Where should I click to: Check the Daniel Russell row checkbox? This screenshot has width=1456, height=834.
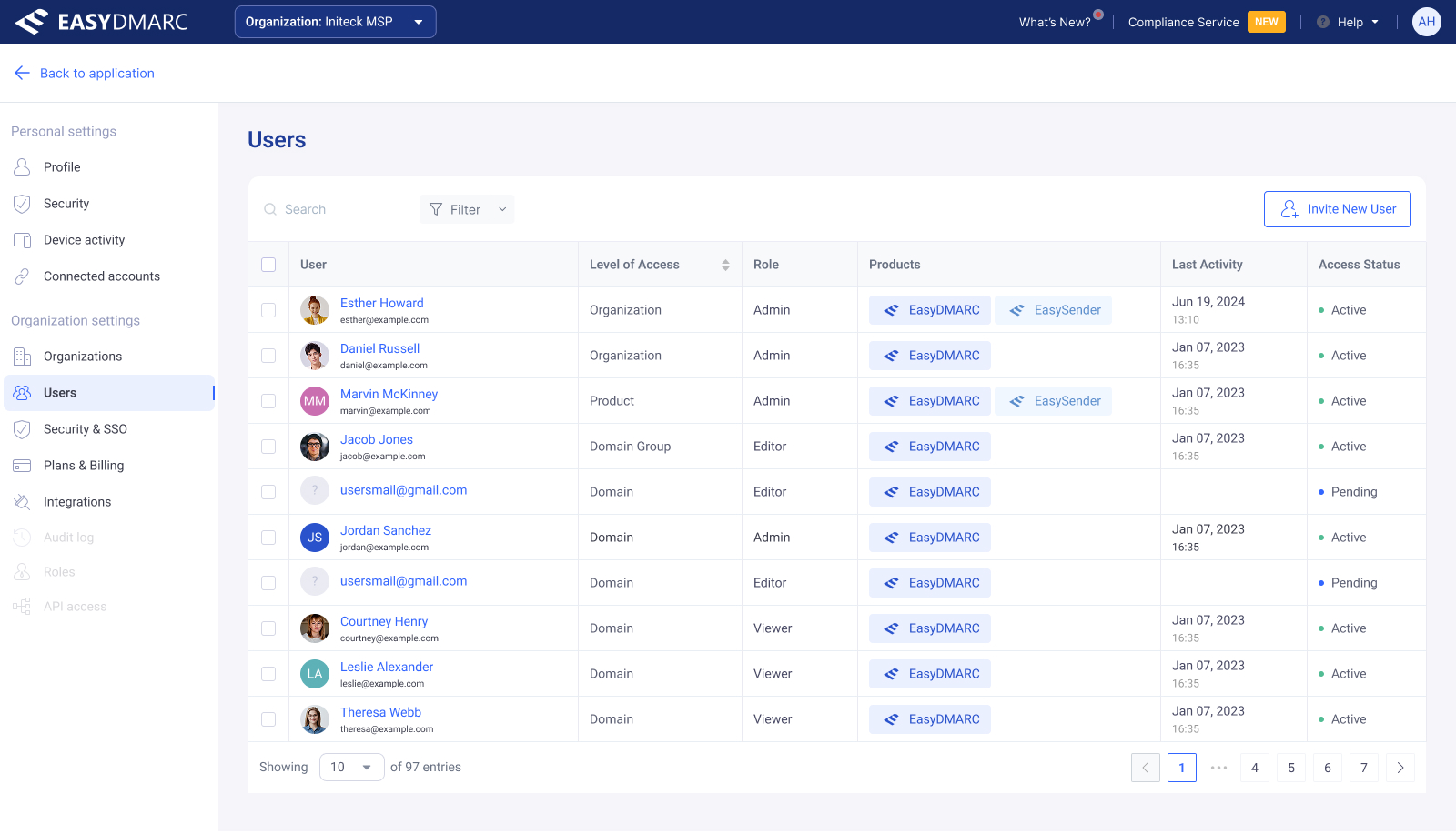click(268, 356)
